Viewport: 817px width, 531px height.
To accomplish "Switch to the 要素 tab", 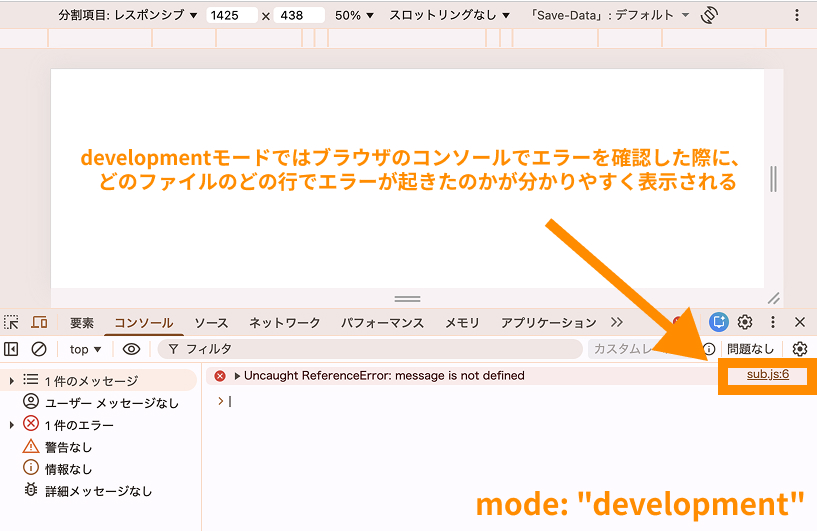I will [x=82, y=323].
